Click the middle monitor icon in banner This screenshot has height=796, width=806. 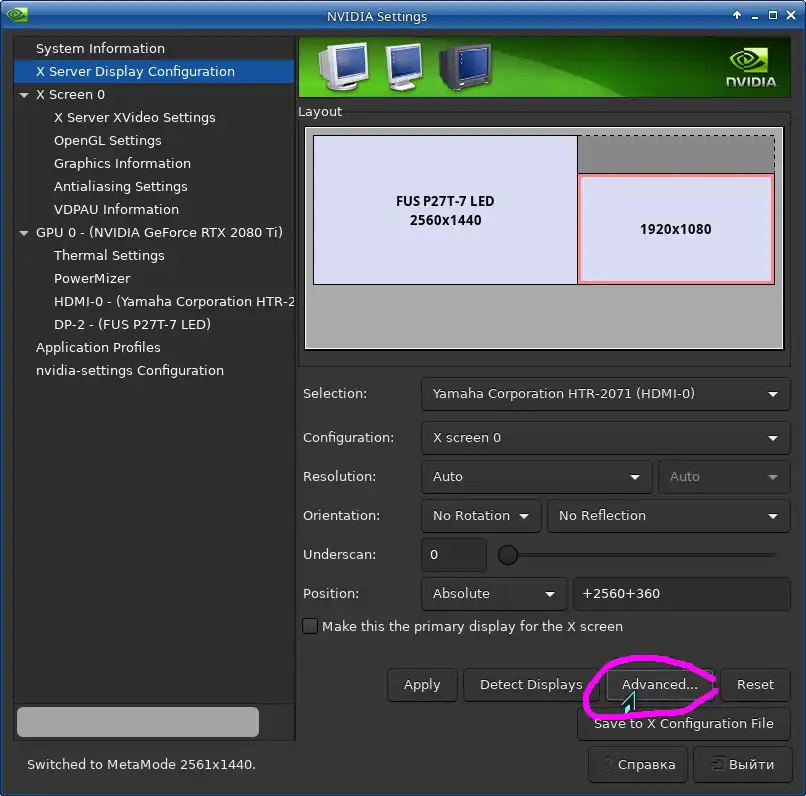tap(404, 67)
